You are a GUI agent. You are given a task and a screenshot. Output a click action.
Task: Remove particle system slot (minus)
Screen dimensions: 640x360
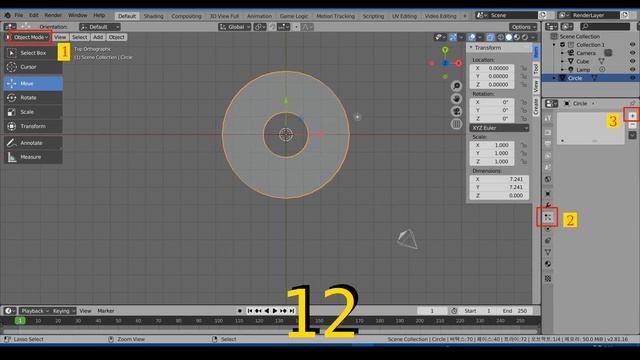(x=632, y=125)
